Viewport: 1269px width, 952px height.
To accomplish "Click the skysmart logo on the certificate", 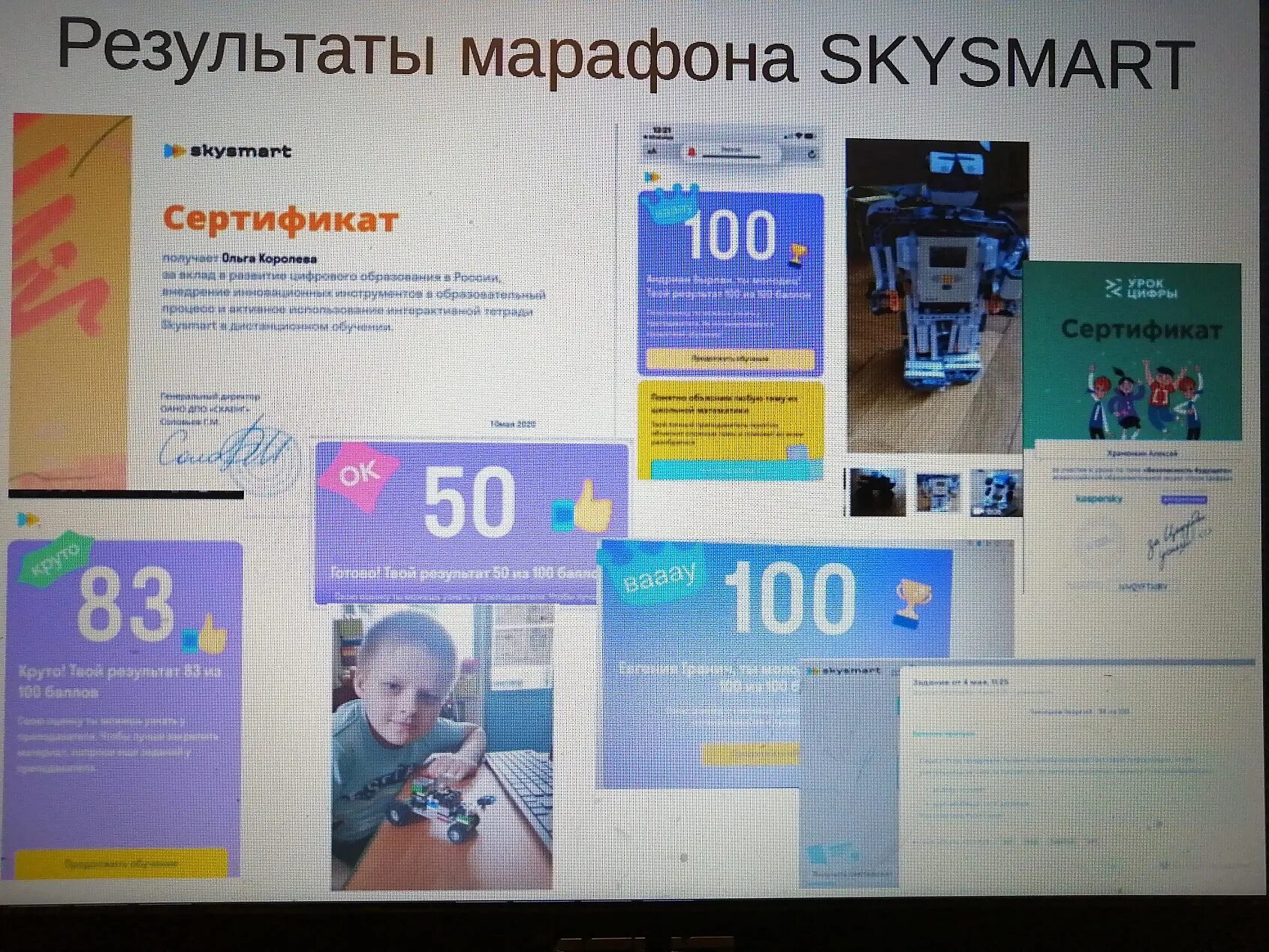I will tap(228, 151).
